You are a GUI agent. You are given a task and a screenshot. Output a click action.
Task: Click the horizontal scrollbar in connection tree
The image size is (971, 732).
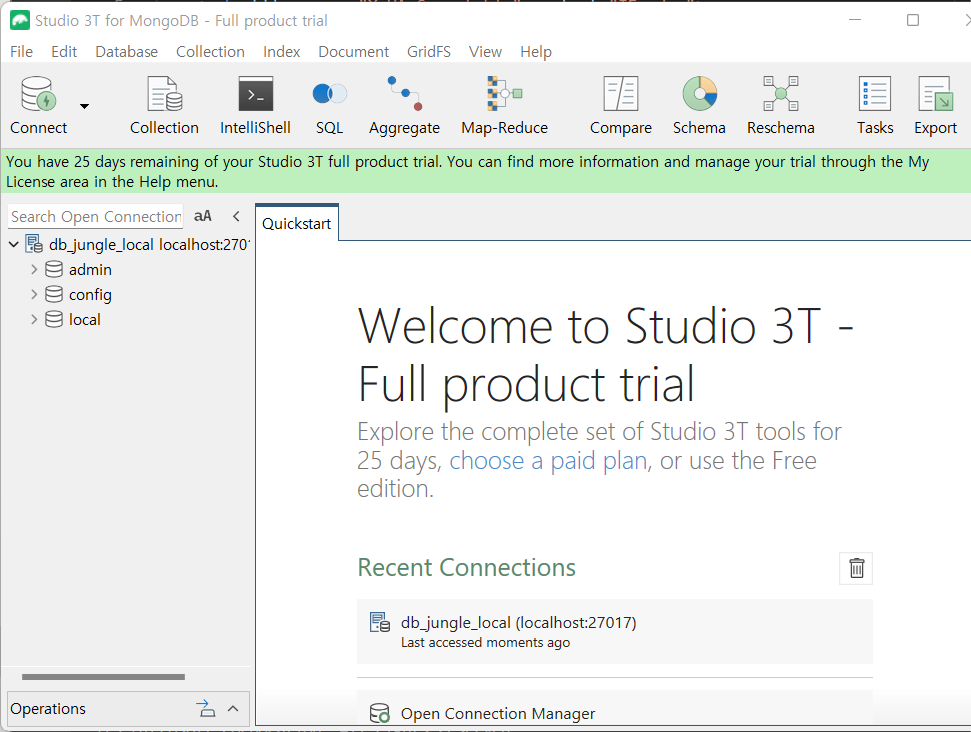103,677
